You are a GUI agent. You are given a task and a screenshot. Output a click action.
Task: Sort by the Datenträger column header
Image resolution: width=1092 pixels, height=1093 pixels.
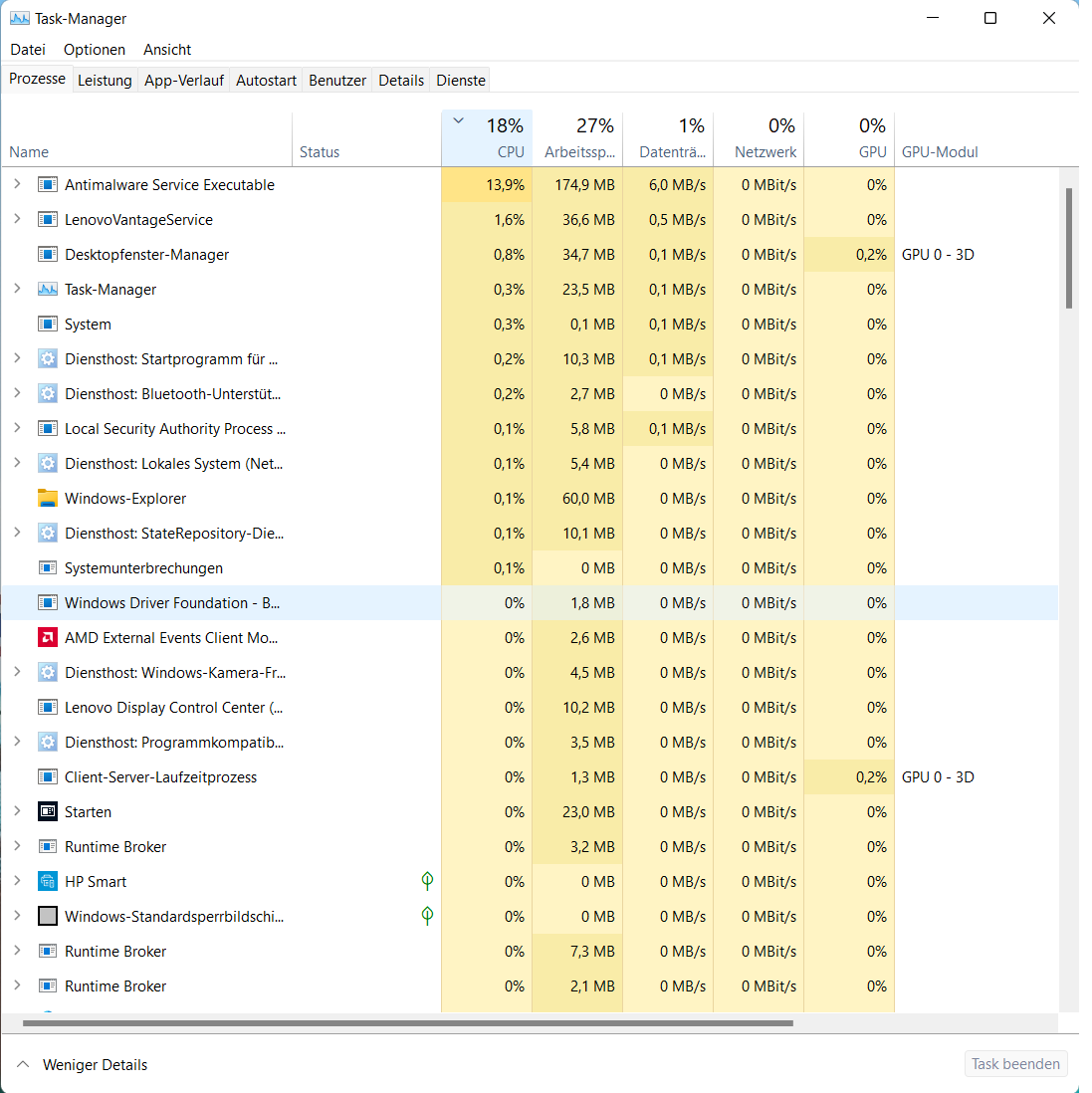668,138
